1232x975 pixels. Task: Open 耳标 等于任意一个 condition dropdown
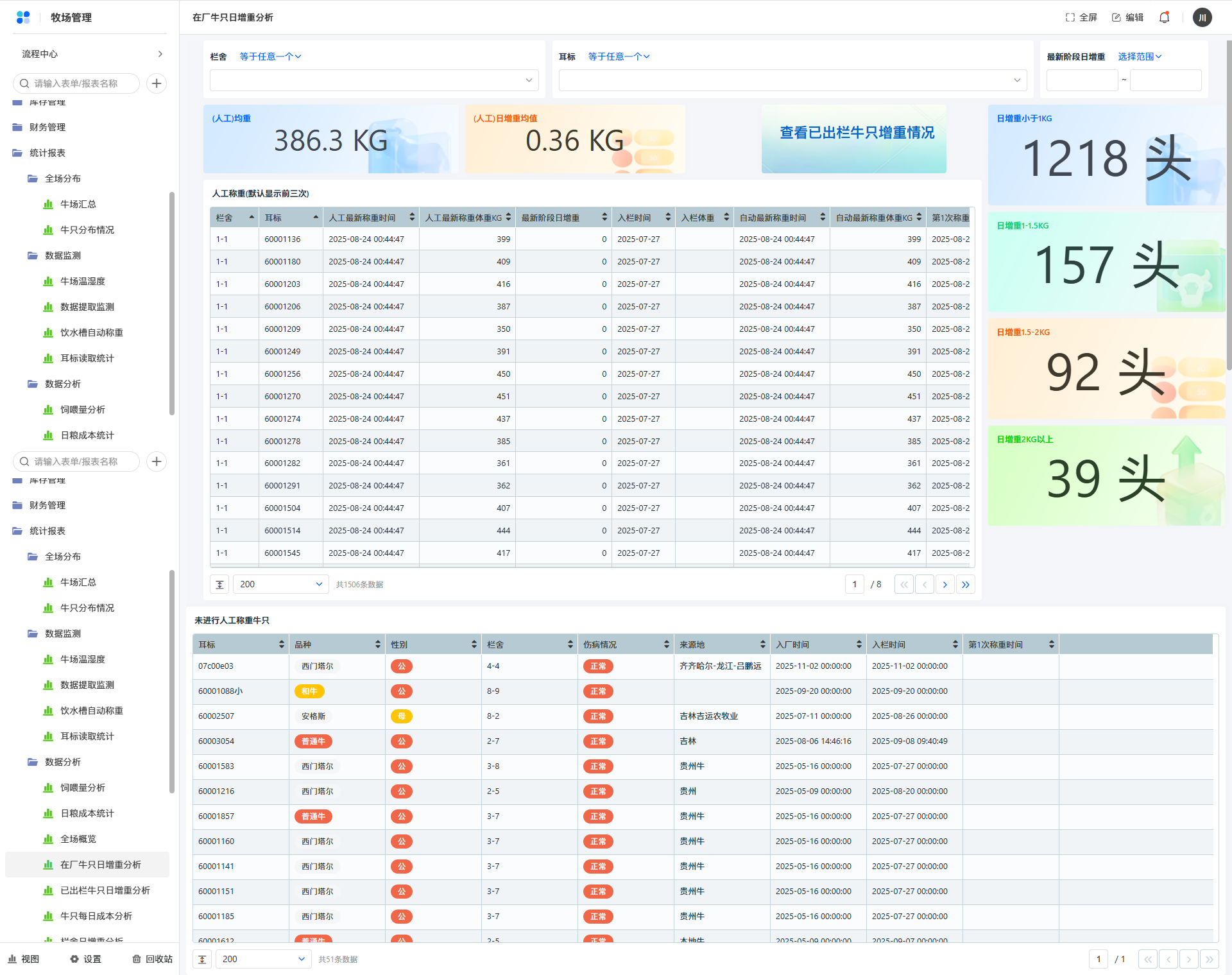[619, 56]
